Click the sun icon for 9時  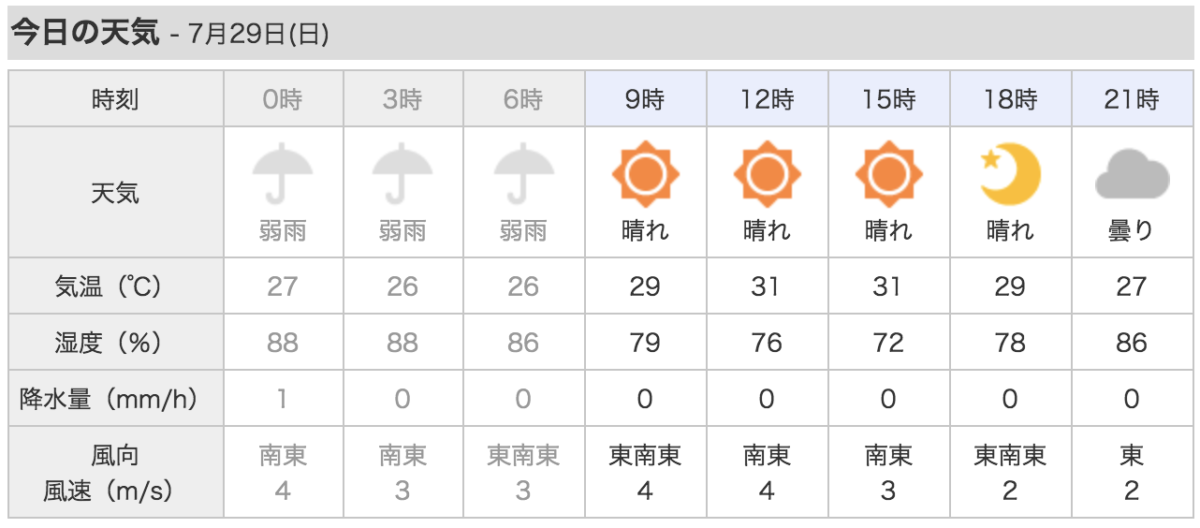(645, 174)
